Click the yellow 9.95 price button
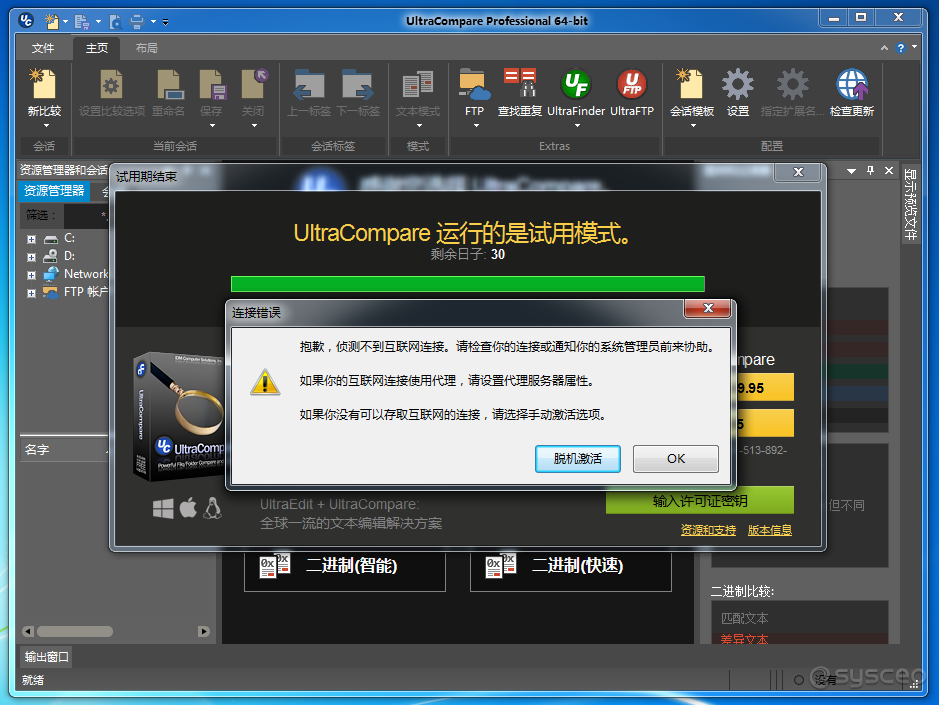The height and width of the screenshot is (705, 939). click(x=764, y=388)
